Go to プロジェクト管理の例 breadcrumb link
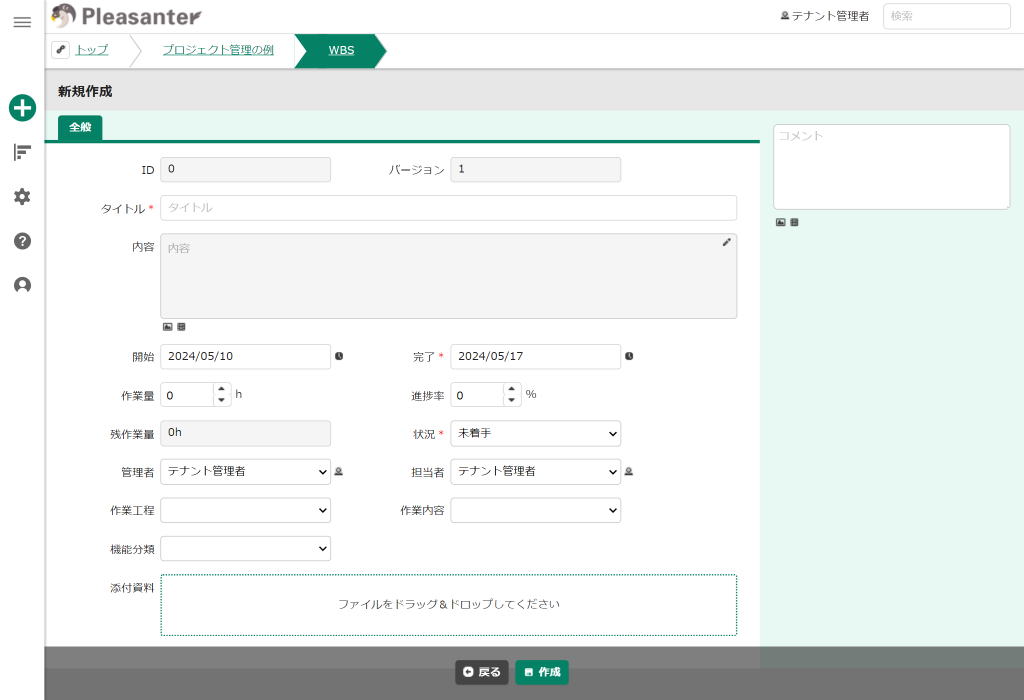The height and width of the screenshot is (700, 1024). tap(218, 50)
